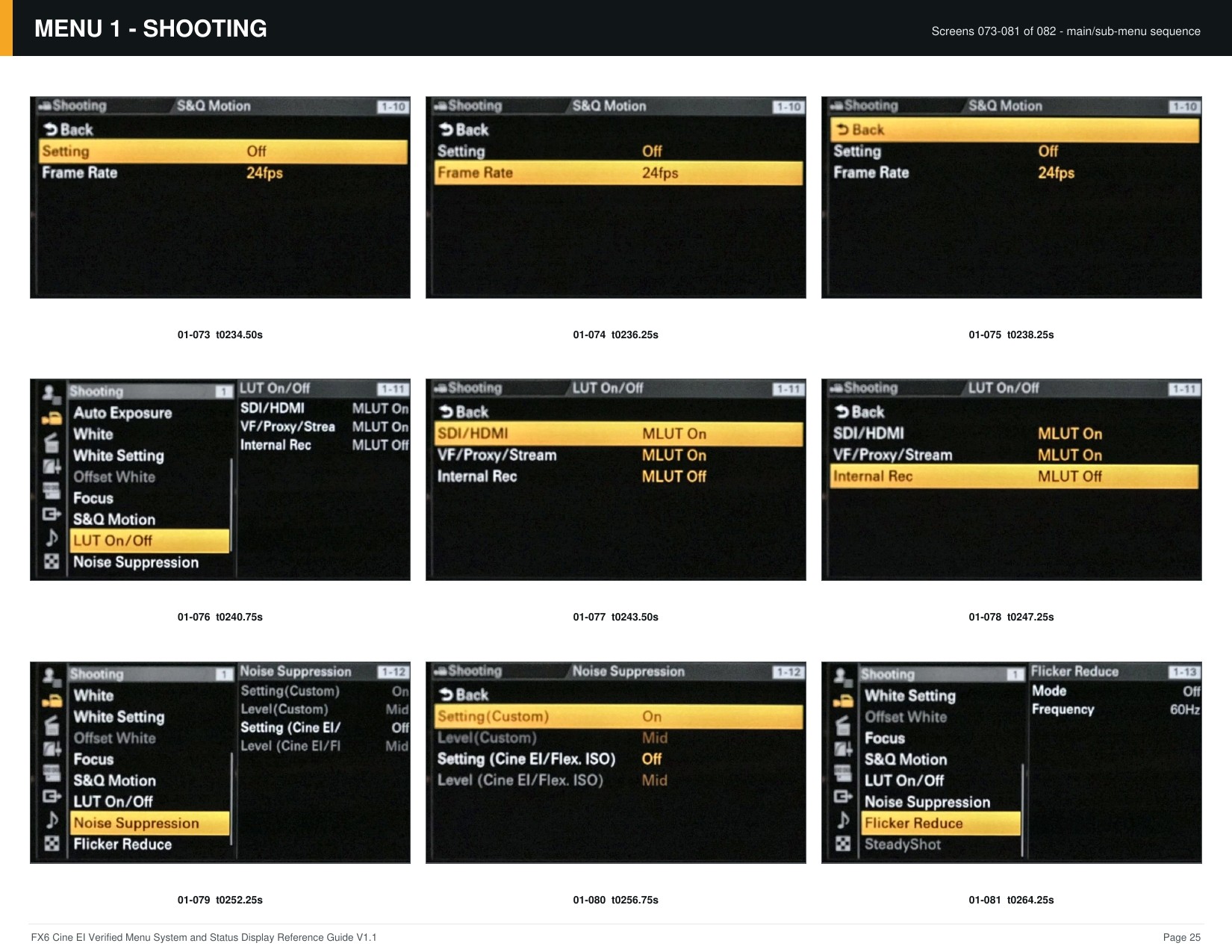Click Setting (Cine EI/Flex. ISO) row in screen 01-080
This screenshot has height=952, width=1232.
619,759
